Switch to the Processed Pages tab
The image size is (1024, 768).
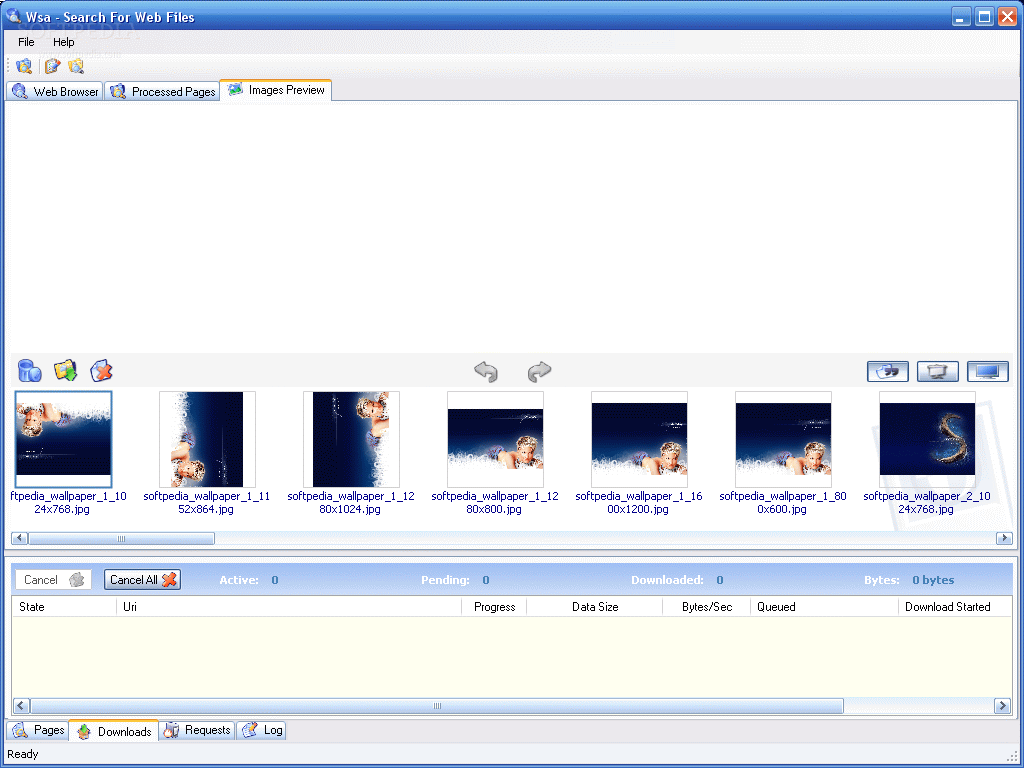point(162,91)
